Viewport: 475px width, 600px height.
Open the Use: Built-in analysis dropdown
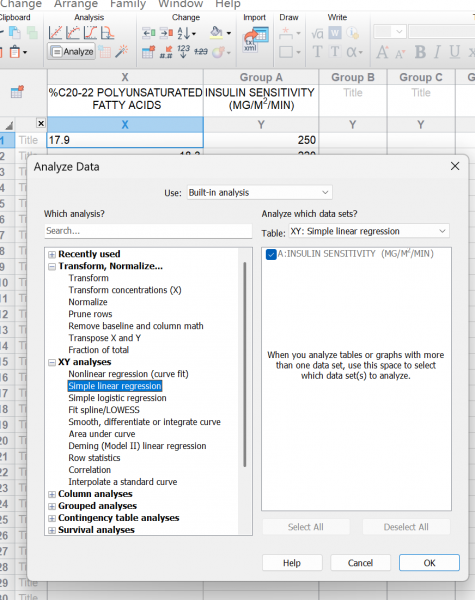[259, 192]
